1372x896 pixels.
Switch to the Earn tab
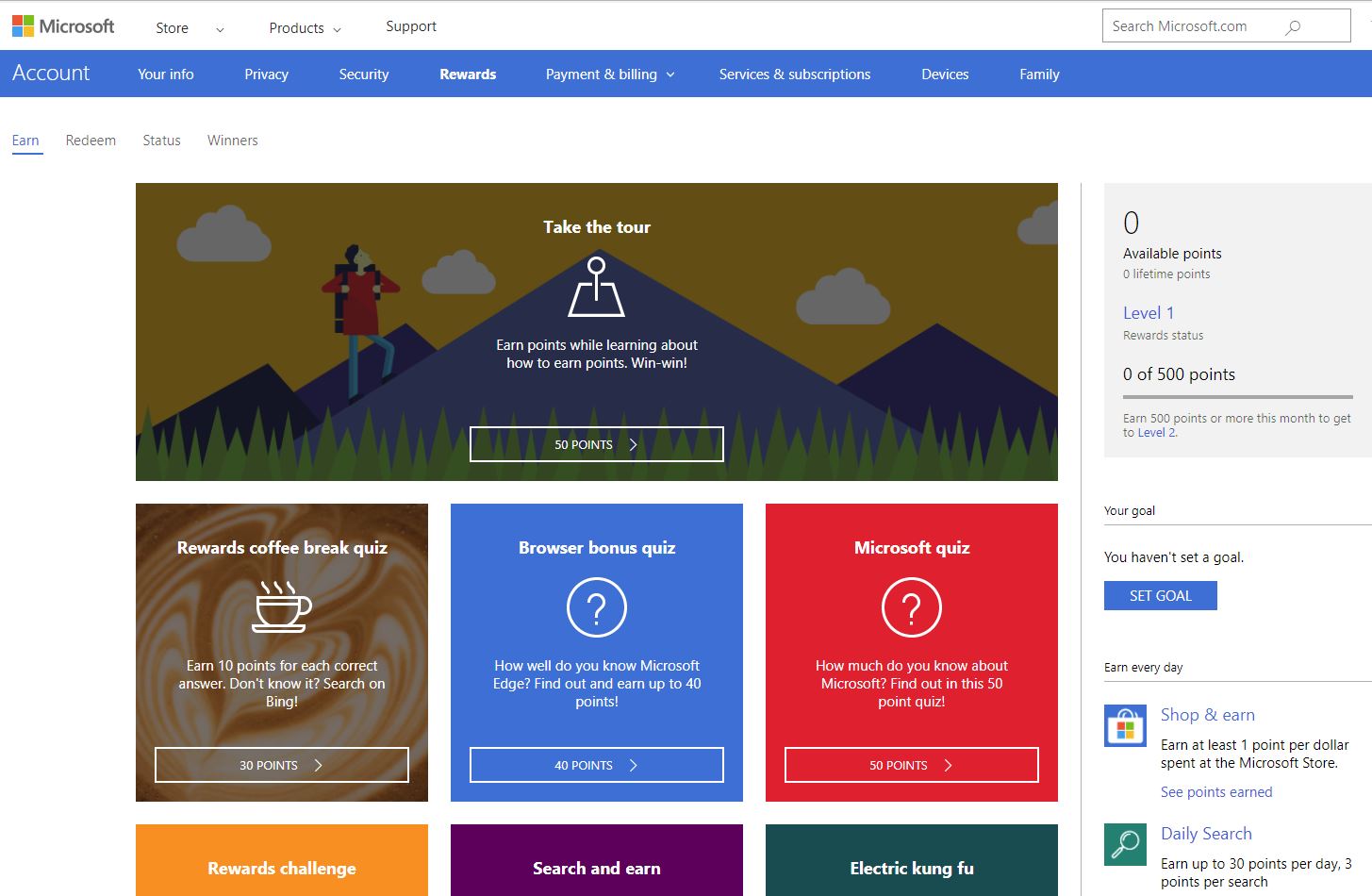(x=25, y=141)
